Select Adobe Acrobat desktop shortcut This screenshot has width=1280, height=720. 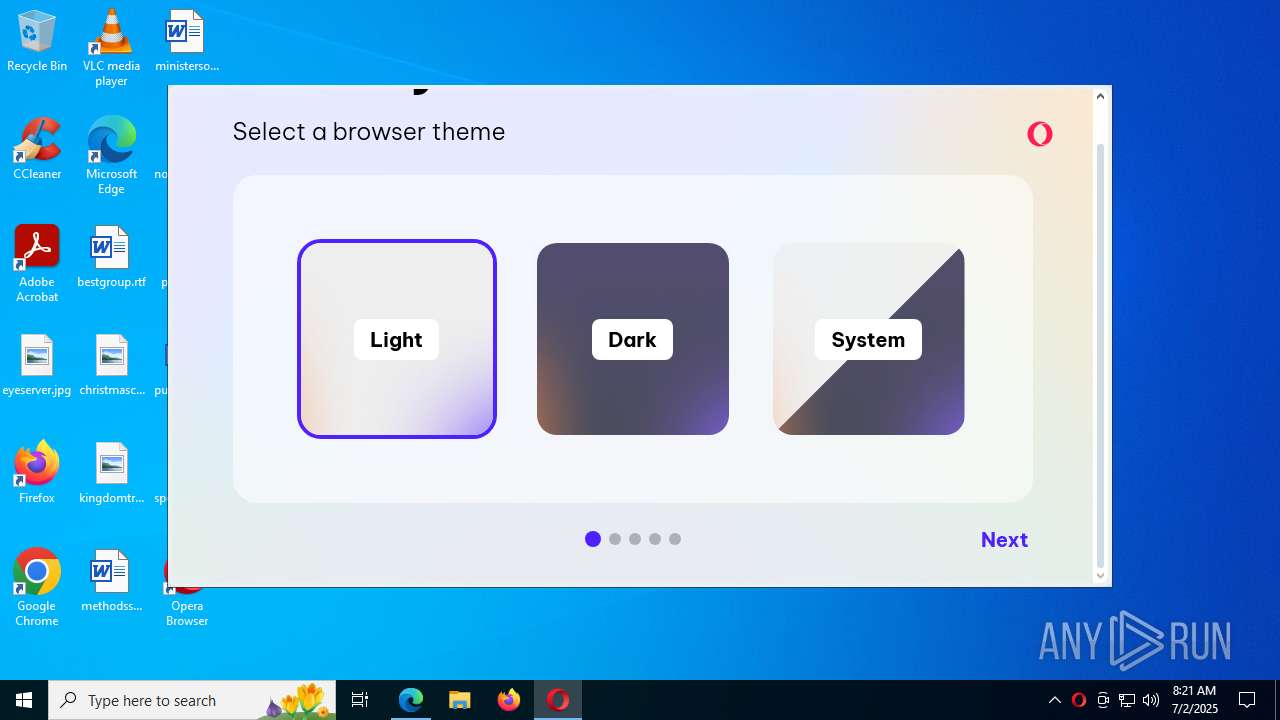37,263
